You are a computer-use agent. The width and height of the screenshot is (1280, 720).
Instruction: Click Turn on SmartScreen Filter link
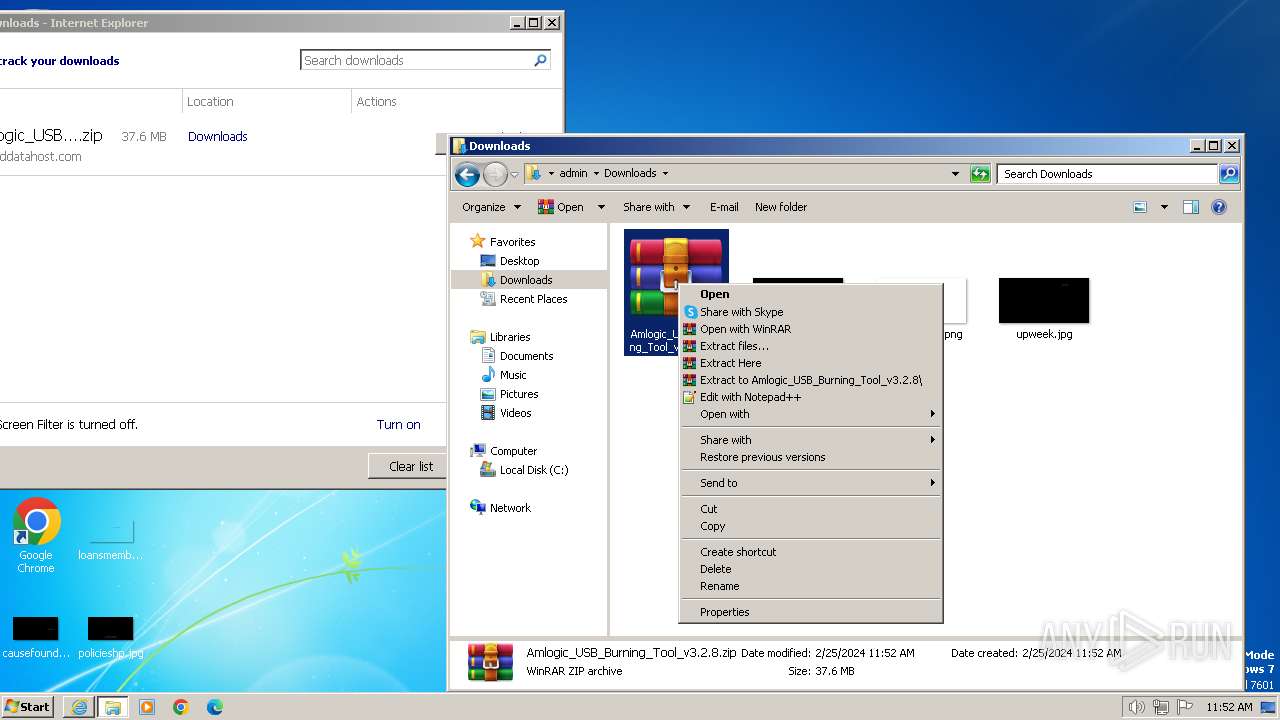pyautogui.click(x=398, y=424)
